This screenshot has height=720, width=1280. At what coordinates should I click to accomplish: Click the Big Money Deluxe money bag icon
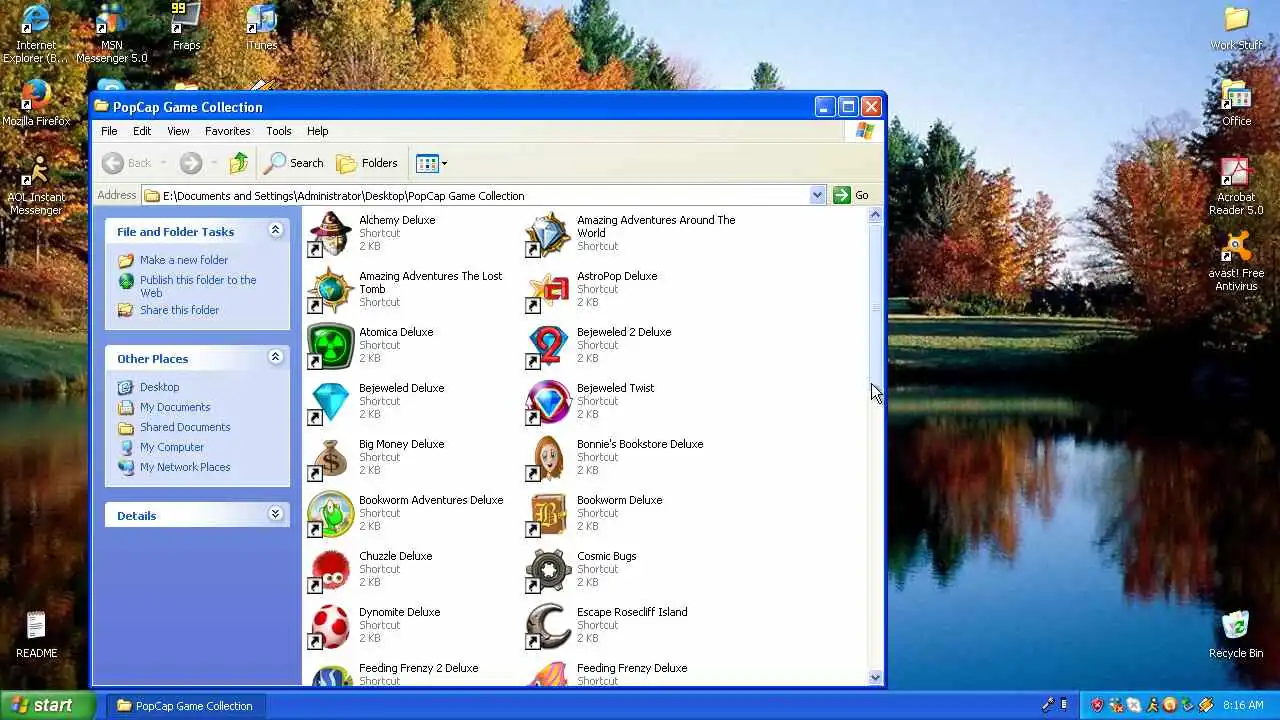[330, 458]
